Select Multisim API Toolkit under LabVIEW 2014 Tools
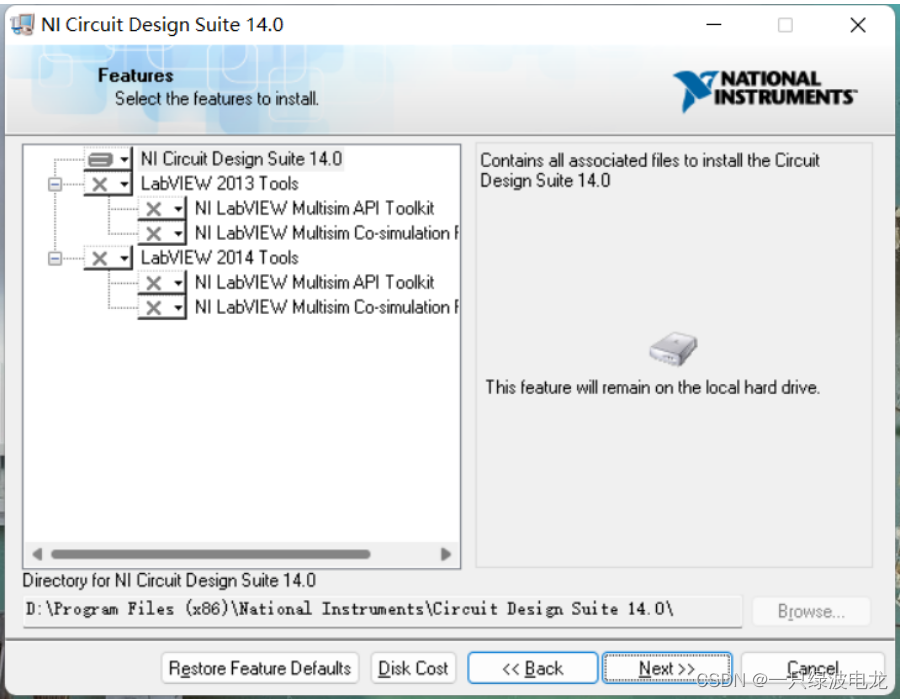 pos(314,283)
